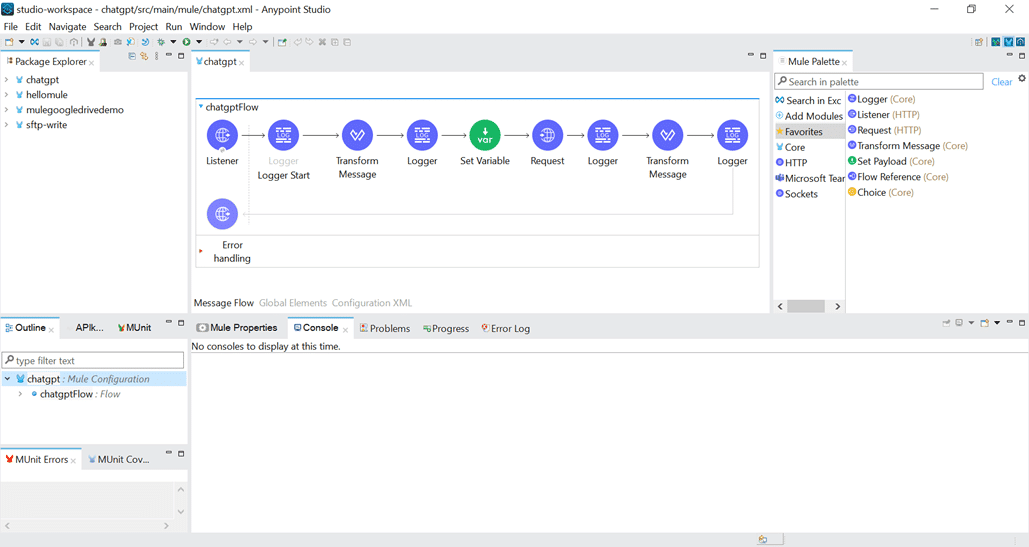This screenshot has width=1029, height=547.
Task: Open the palette settings gear icon
Action: pos(1022,79)
